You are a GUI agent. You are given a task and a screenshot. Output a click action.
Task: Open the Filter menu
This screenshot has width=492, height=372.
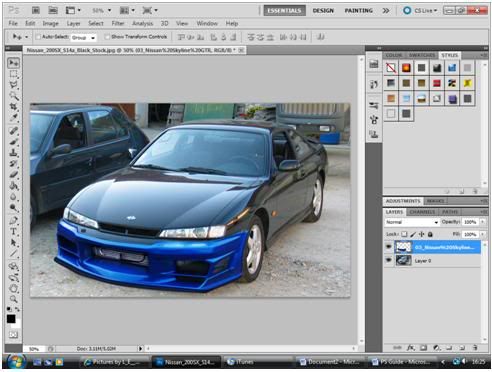point(118,23)
